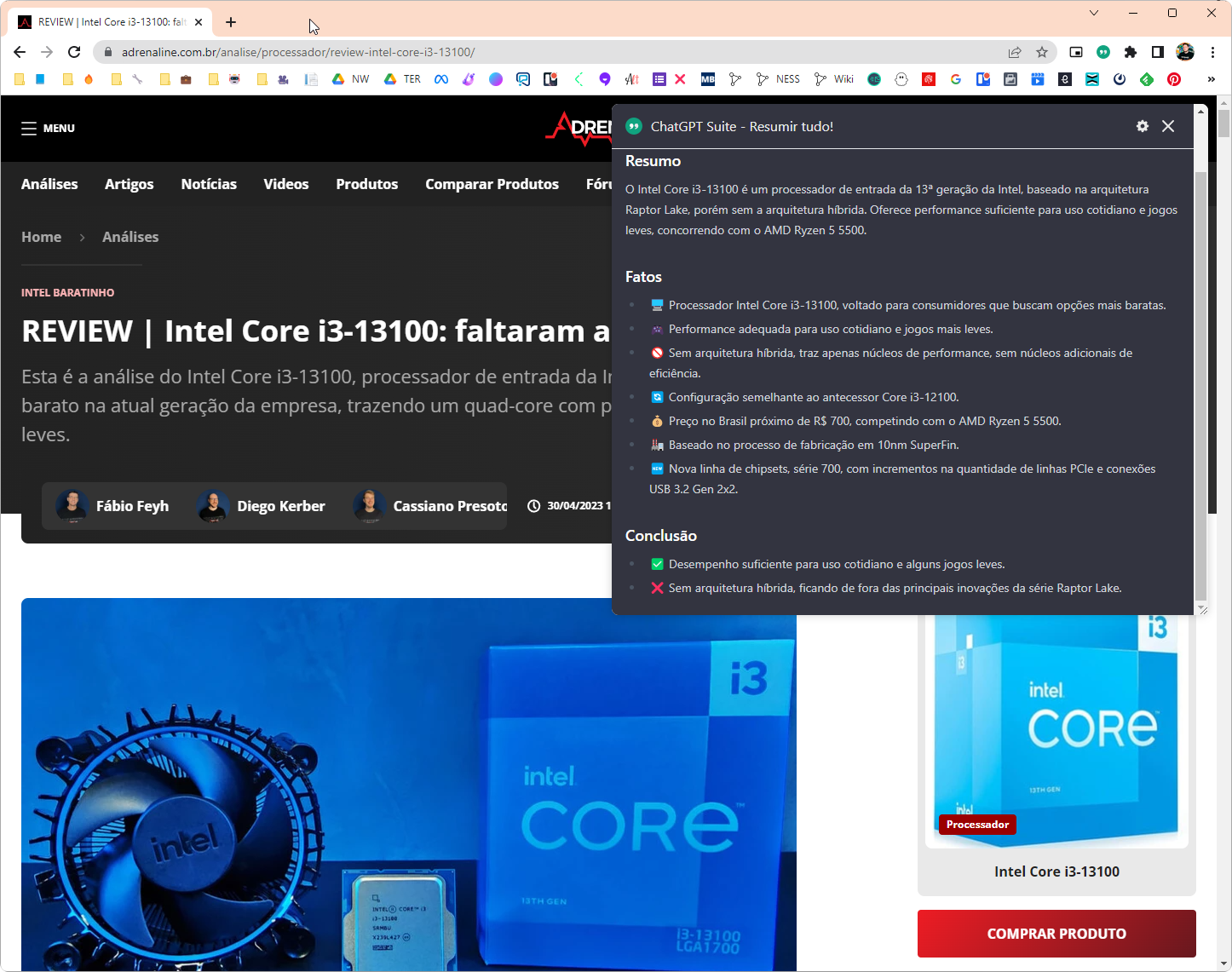Open the red X bookmark icon
The height and width of the screenshot is (972, 1232).
click(x=680, y=79)
